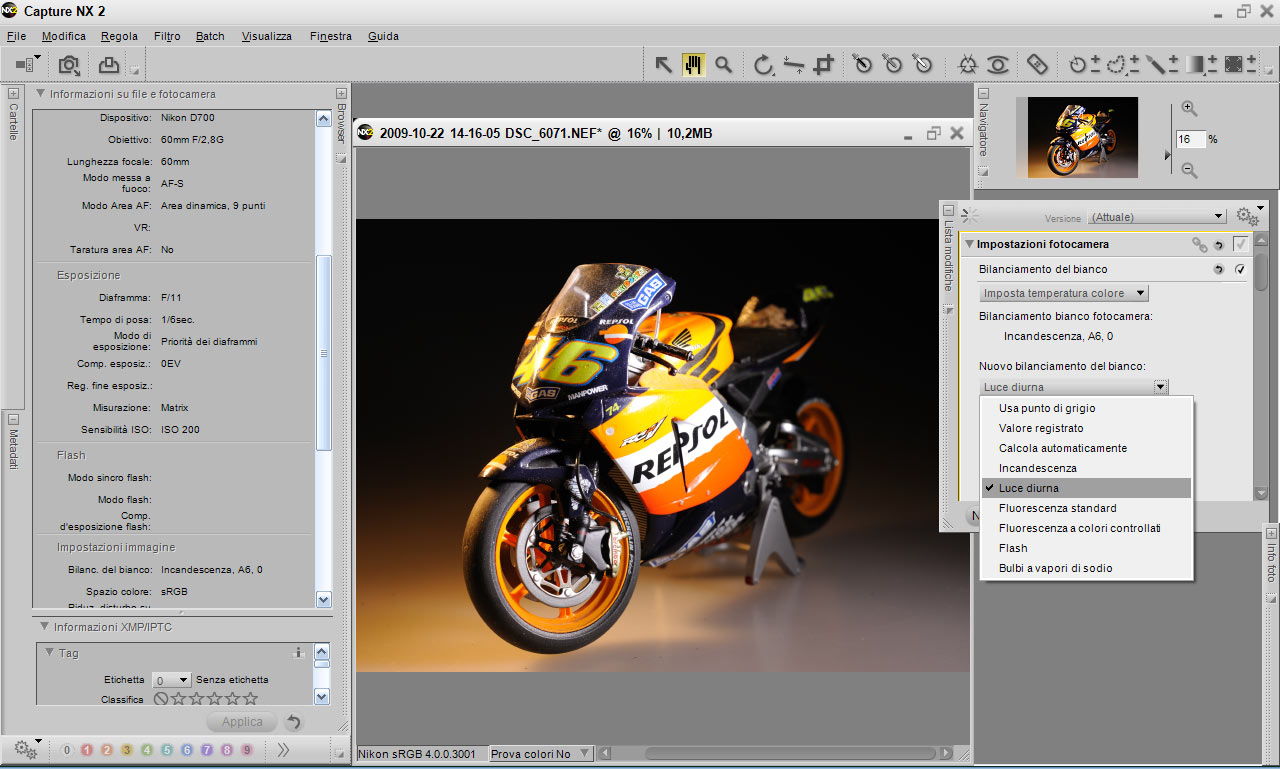The height and width of the screenshot is (769, 1280).
Task: Collapse Impostazioni fotocamera section
Action: click(969, 244)
